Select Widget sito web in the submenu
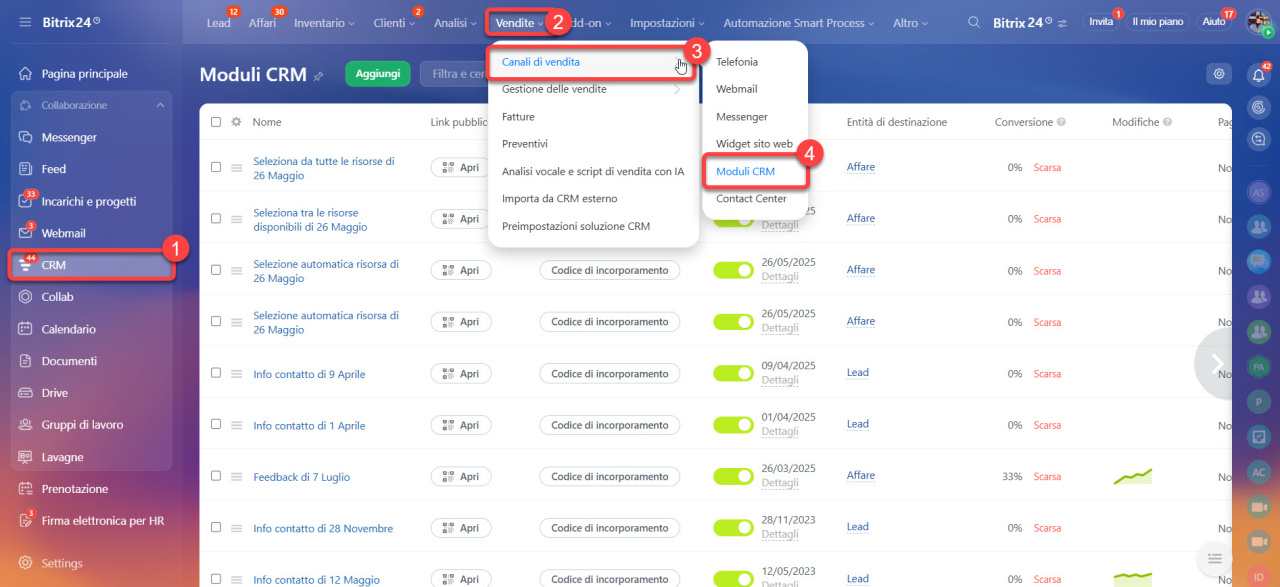The height and width of the screenshot is (587, 1280). 754,144
